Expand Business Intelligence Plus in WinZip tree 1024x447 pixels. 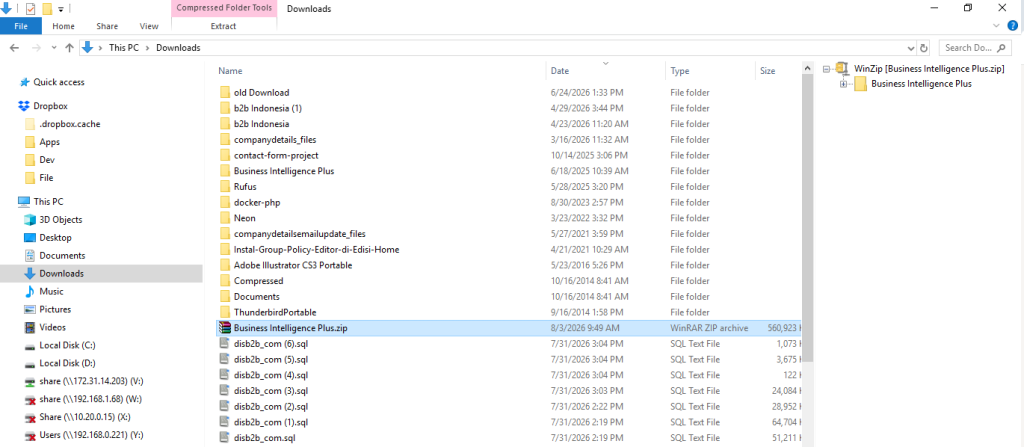(x=843, y=84)
